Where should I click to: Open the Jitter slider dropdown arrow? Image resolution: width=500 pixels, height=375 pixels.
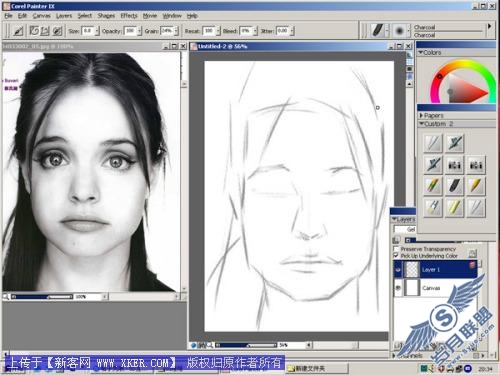click(292, 31)
